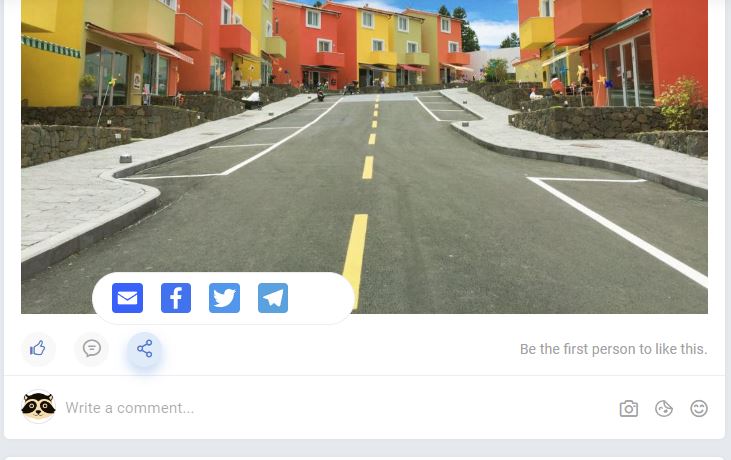Image resolution: width=731 pixels, height=460 pixels.
Task: Click the yellow center road line in the photo
Action: pos(355,261)
